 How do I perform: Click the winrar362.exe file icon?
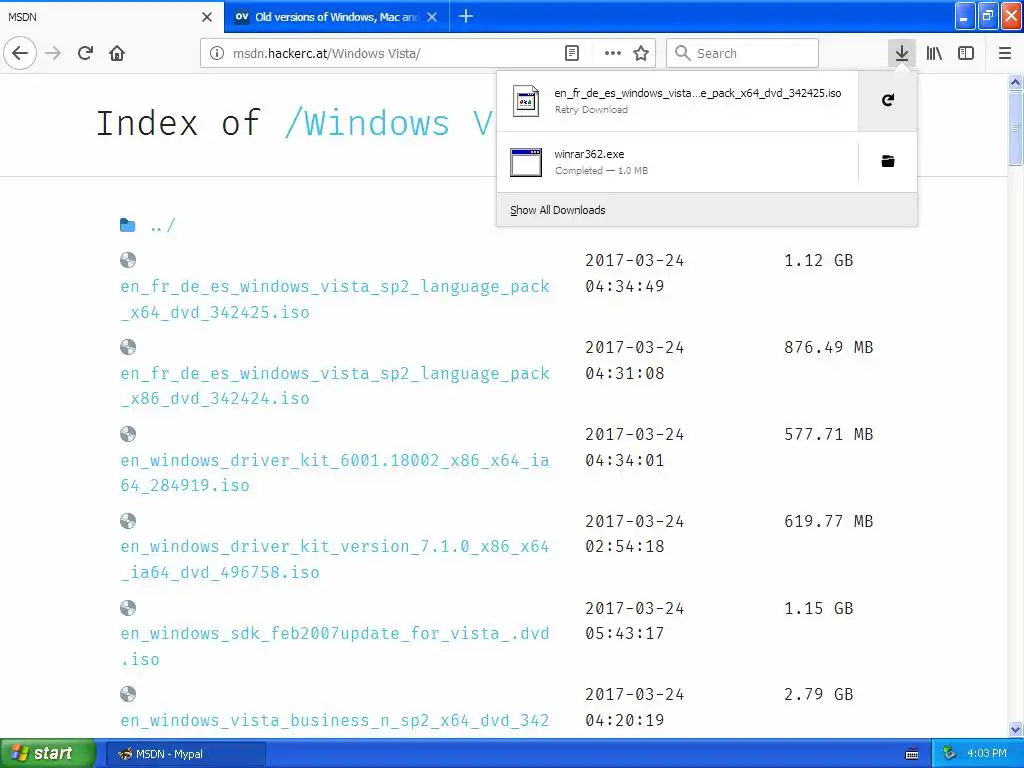(x=526, y=162)
